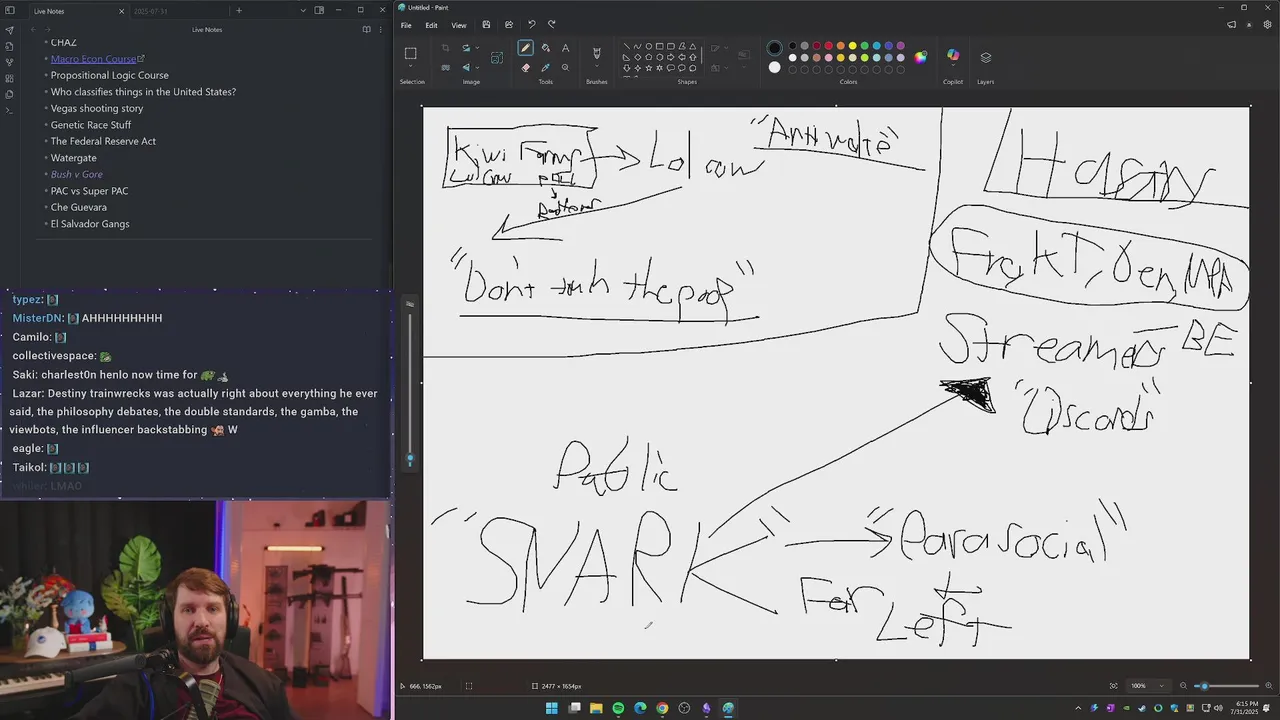Click the zoom out magnifier icon
Image resolution: width=1280 pixels, height=720 pixels.
[1183, 686]
